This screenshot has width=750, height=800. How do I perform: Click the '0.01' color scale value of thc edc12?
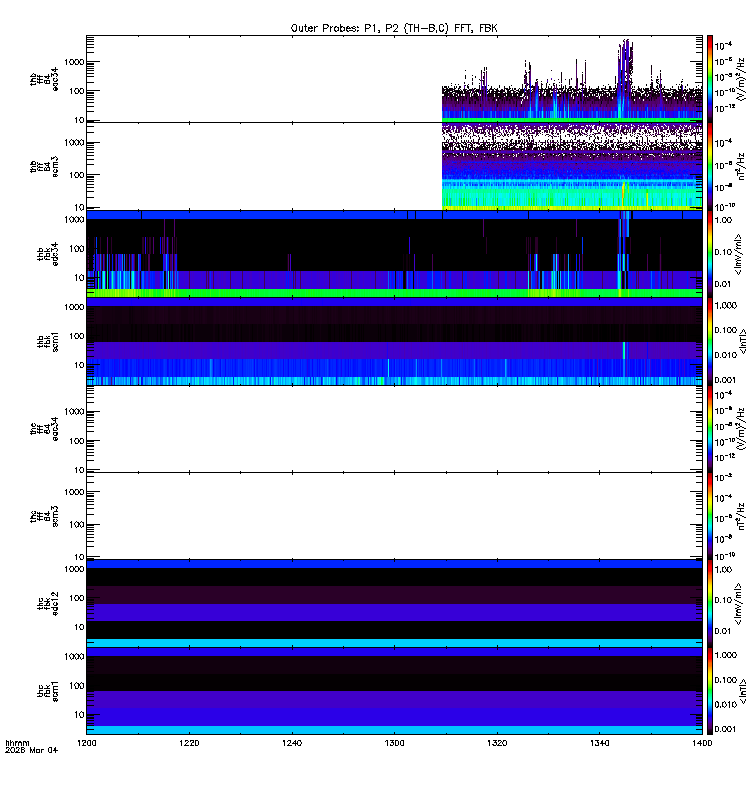tap(723, 631)
